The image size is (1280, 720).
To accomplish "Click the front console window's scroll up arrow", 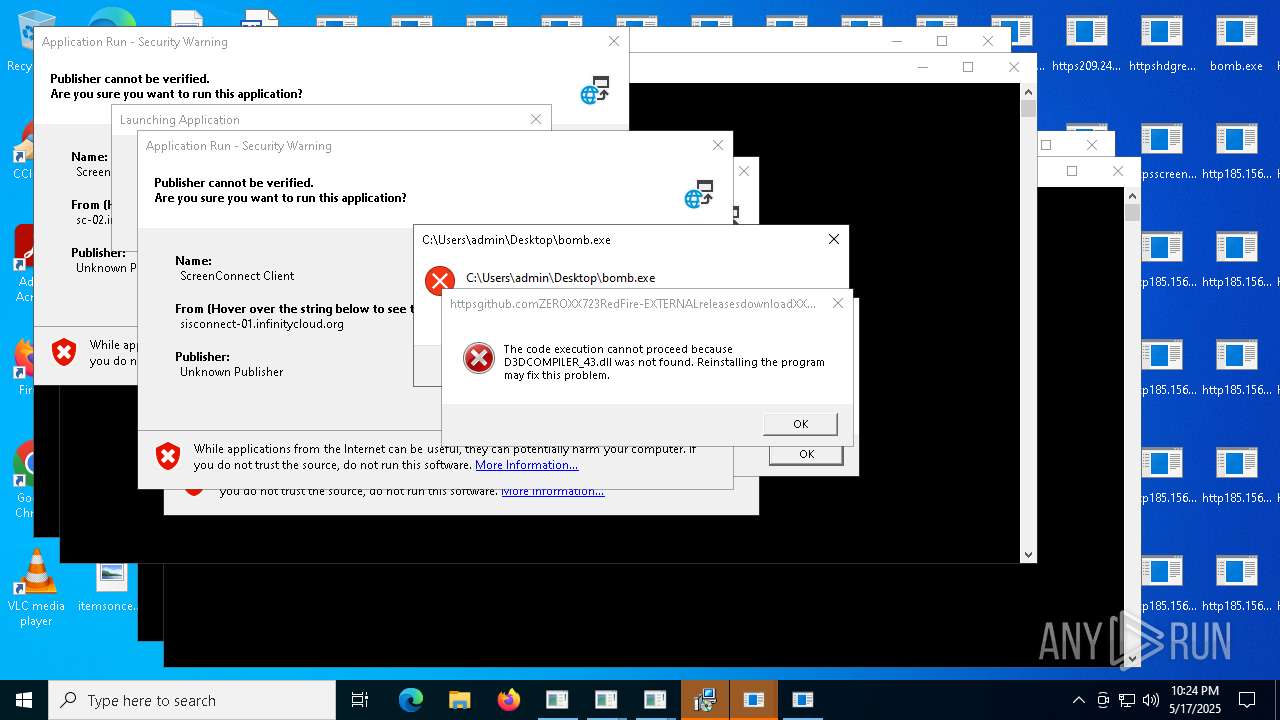I will coord(1028,92).
